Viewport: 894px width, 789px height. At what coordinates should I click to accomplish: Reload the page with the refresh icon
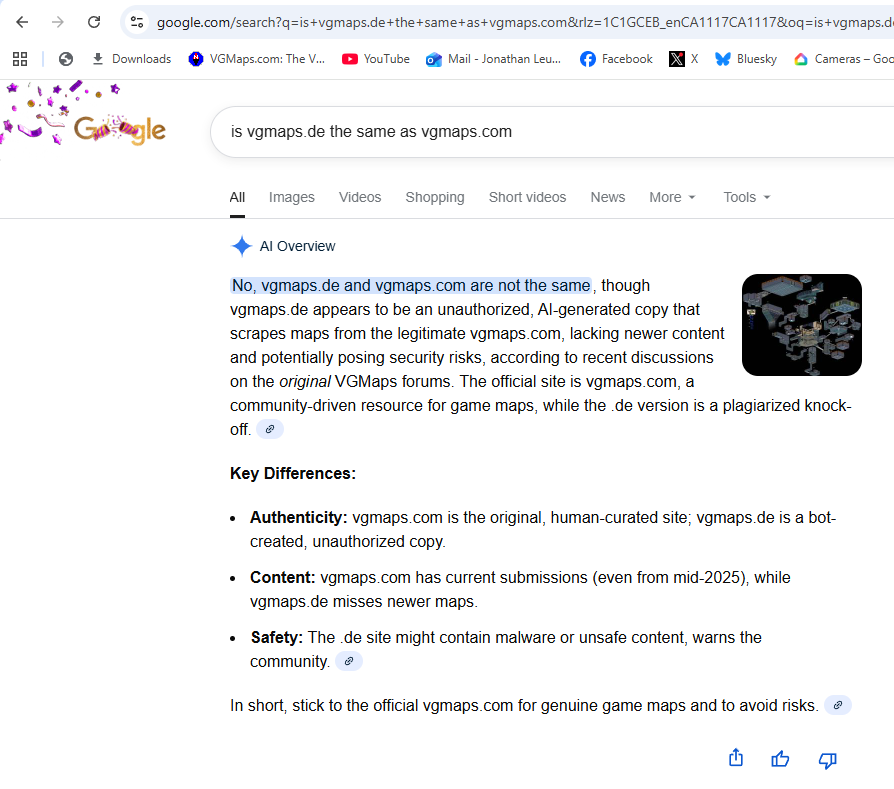pyautogui.click(x=94, y=22)
